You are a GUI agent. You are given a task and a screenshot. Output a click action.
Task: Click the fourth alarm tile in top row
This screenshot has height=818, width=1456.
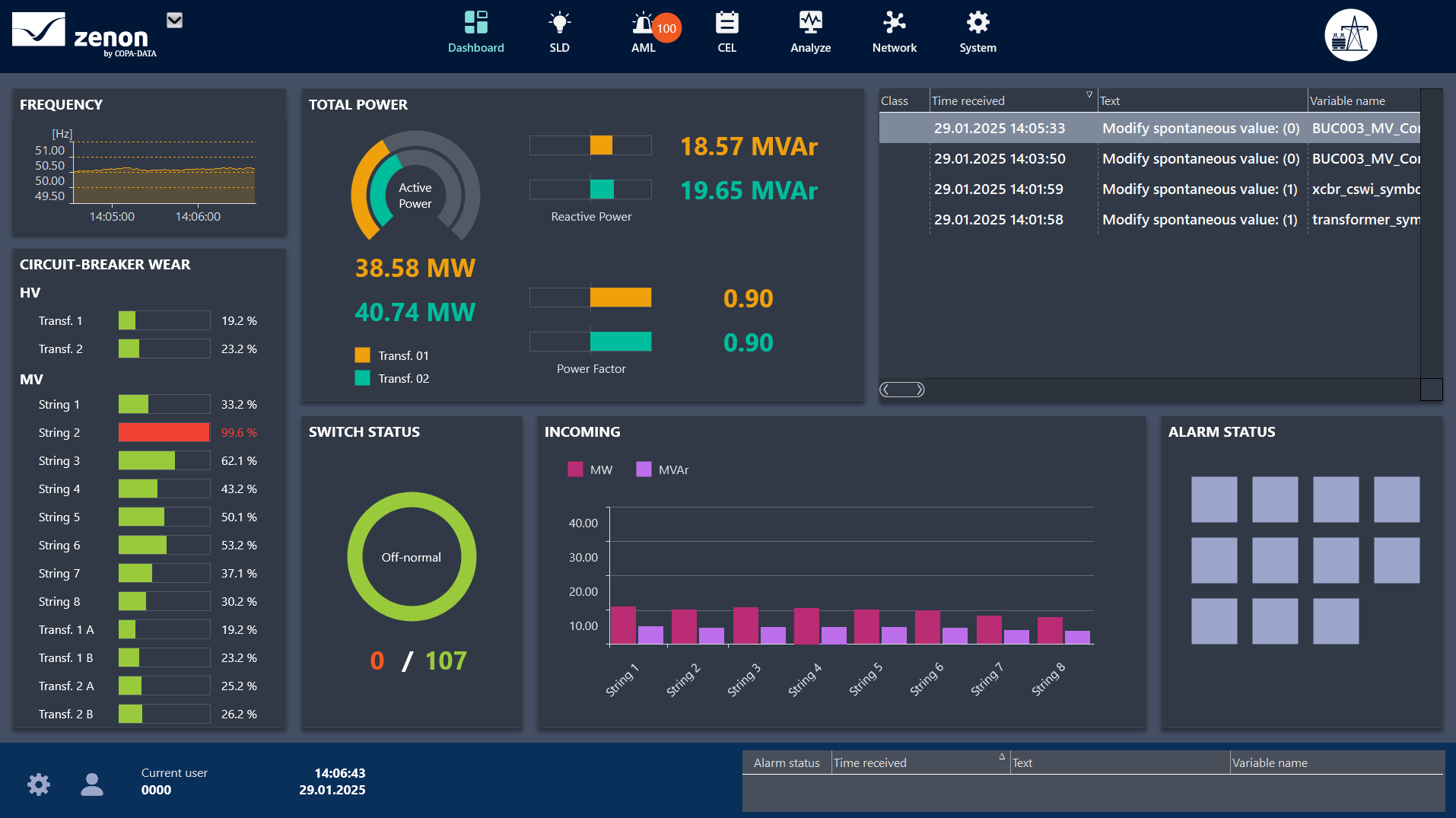1397,499
